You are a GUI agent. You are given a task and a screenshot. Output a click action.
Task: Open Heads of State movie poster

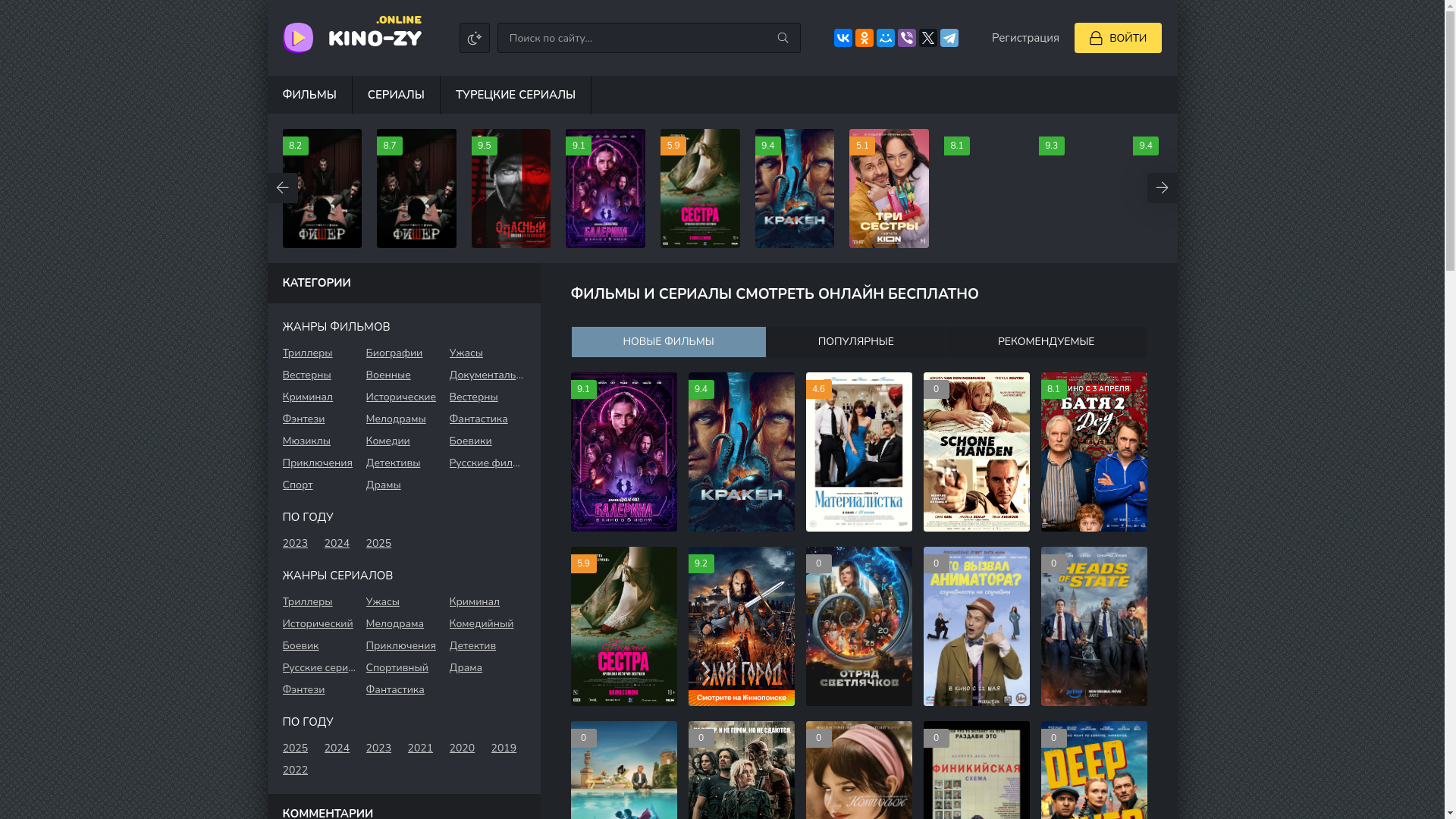click(x=1094, y=626)
